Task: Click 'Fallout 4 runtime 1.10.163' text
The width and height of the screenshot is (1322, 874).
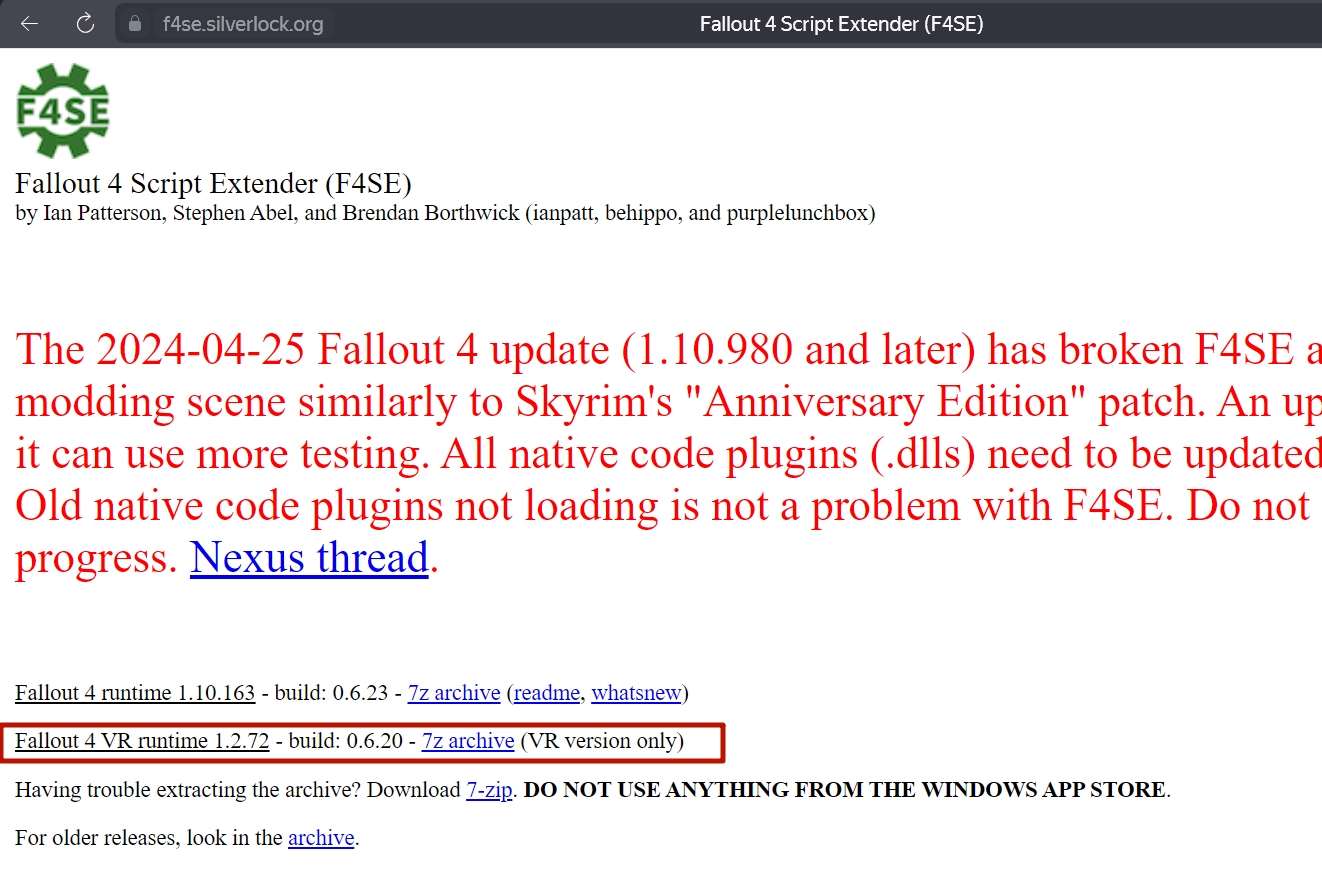Action: click(x=135, y=693)
